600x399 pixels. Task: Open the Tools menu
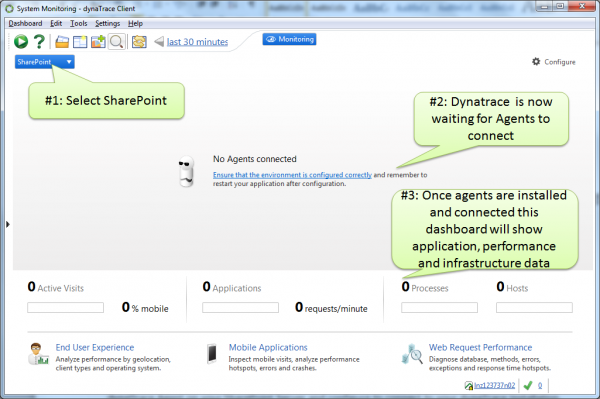click(x=78, y=23)
